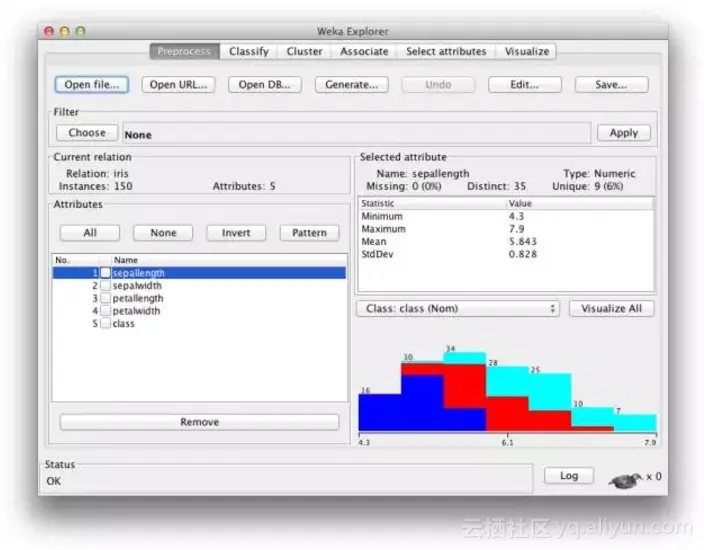Click the StdDev value 0.828
704x550 pixels.
click(523, 254)
